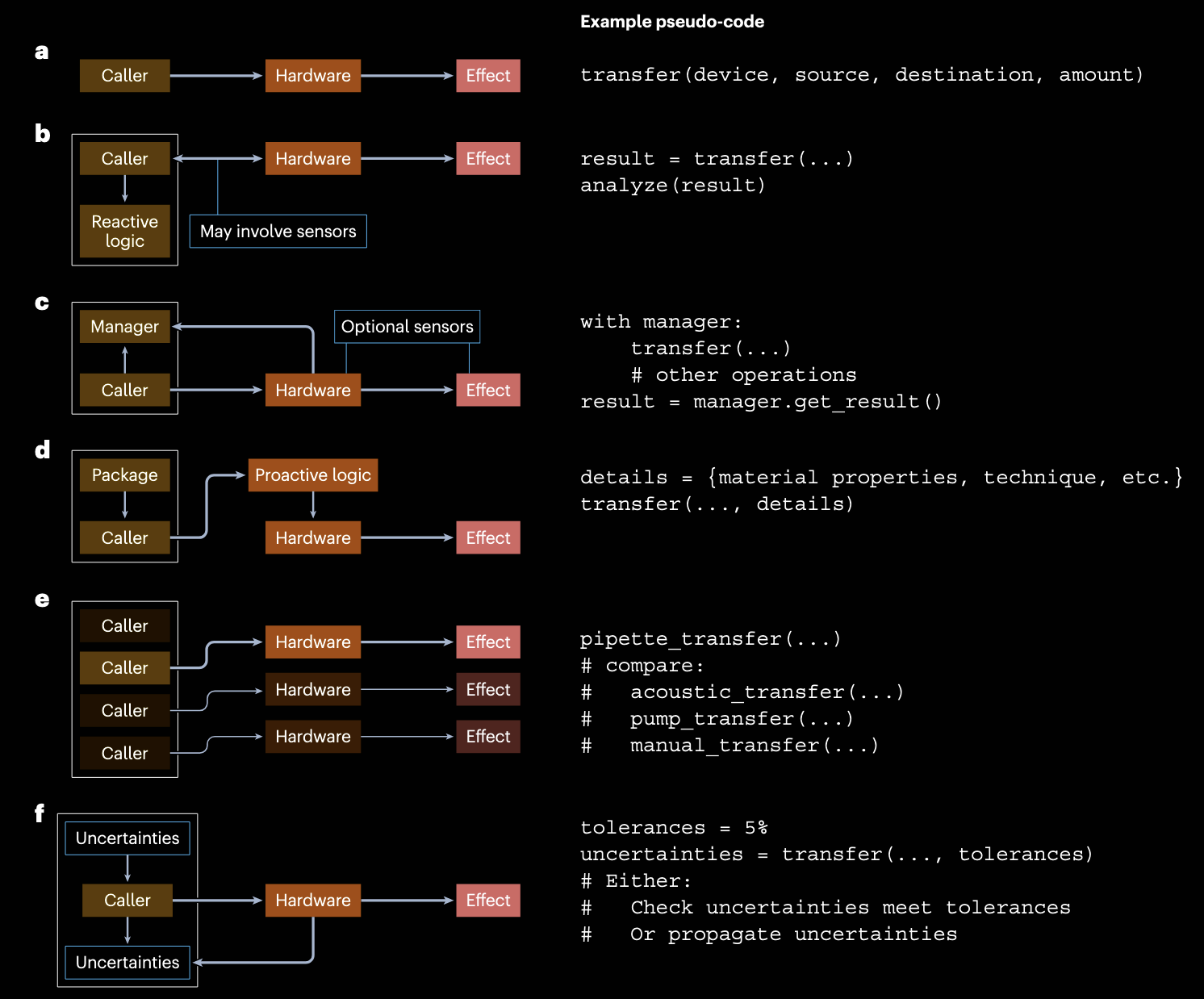
Task: Click the Hardware box in diagram a
Action: pyautogui.click(x=312, y=76)
